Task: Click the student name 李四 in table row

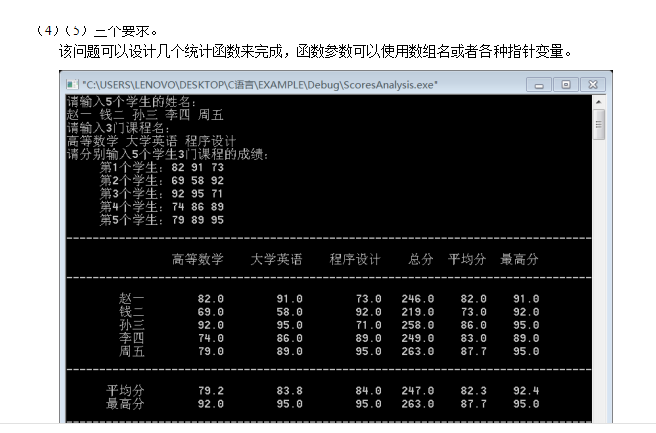Action: [131, 338]
